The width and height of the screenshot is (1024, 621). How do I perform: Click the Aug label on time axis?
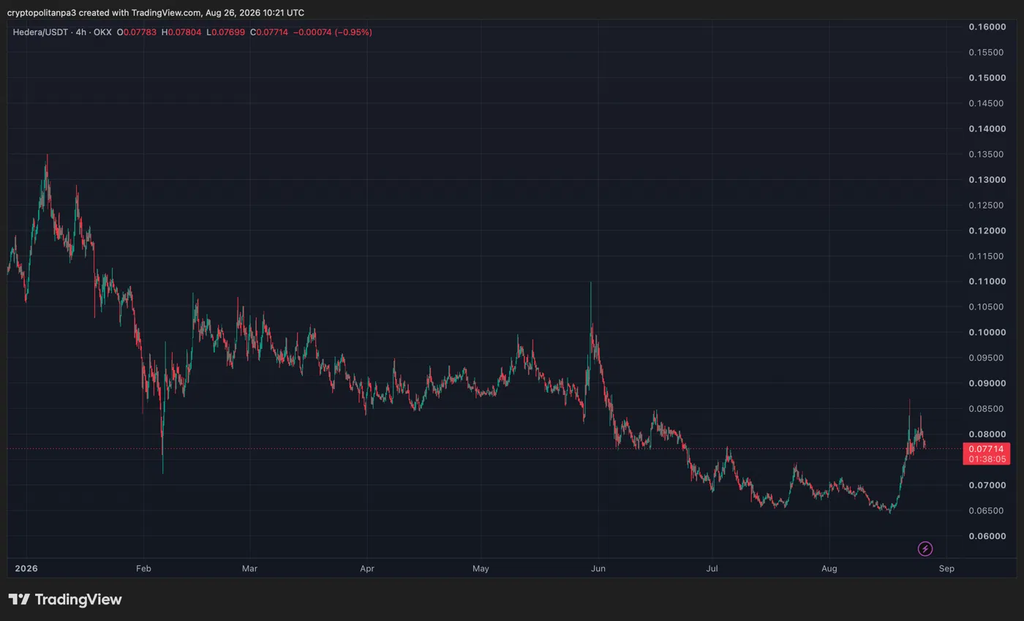tap(829, 568)
